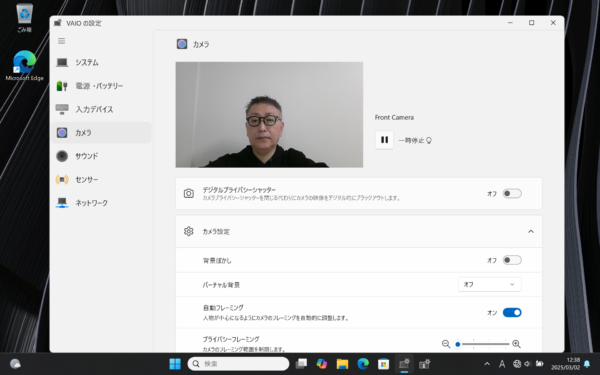Go to 入力デバイス settings
Viewport: 600px width, 375px height.
[x=102, y=109]
